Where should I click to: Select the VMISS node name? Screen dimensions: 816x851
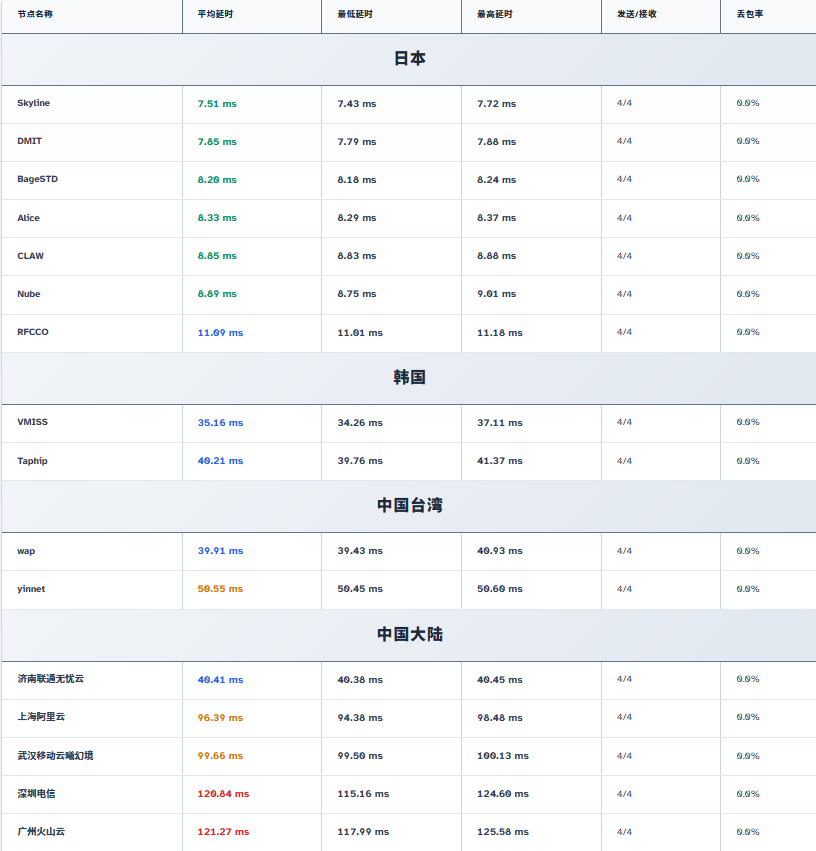click(x=32, y=422)
